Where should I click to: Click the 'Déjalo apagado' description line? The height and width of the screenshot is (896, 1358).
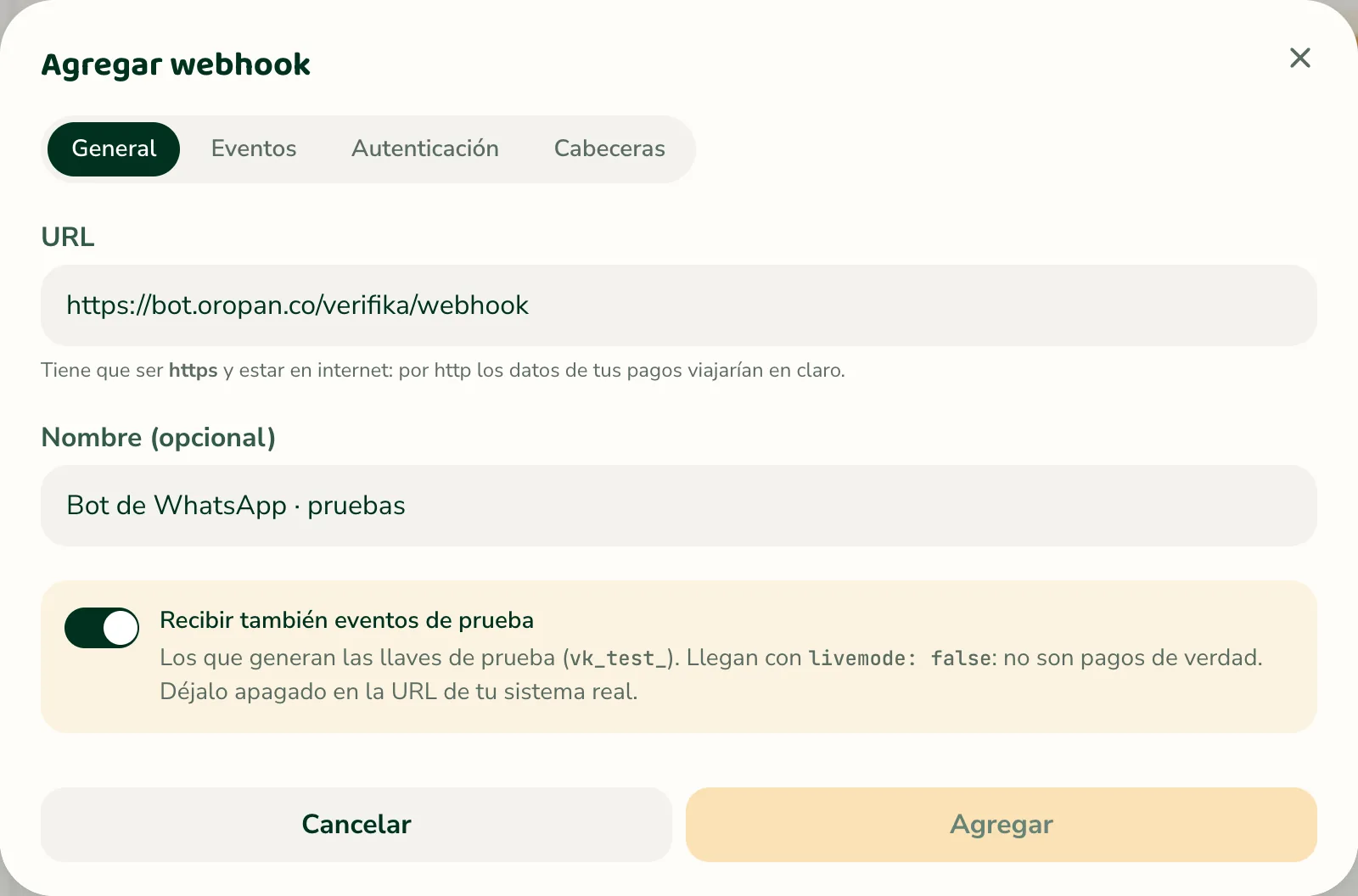(x=399, y=692)
